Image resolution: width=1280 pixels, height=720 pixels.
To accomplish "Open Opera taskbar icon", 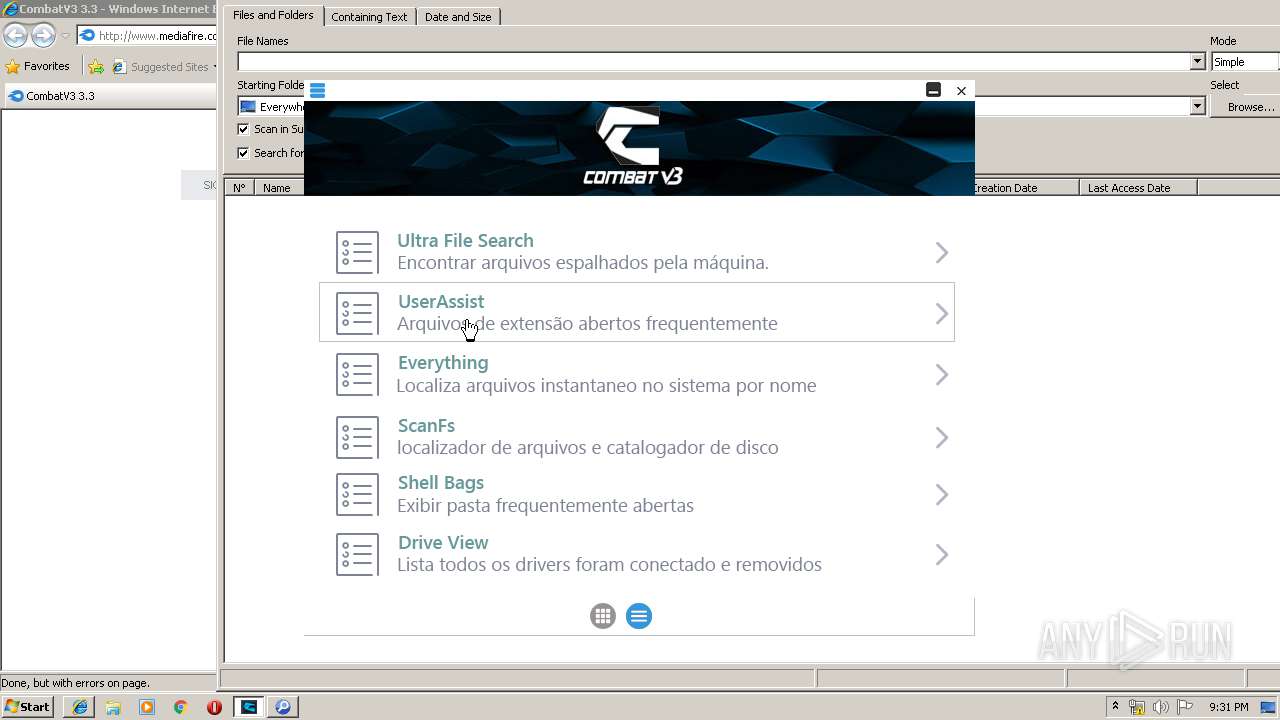I will pos(214,707).
